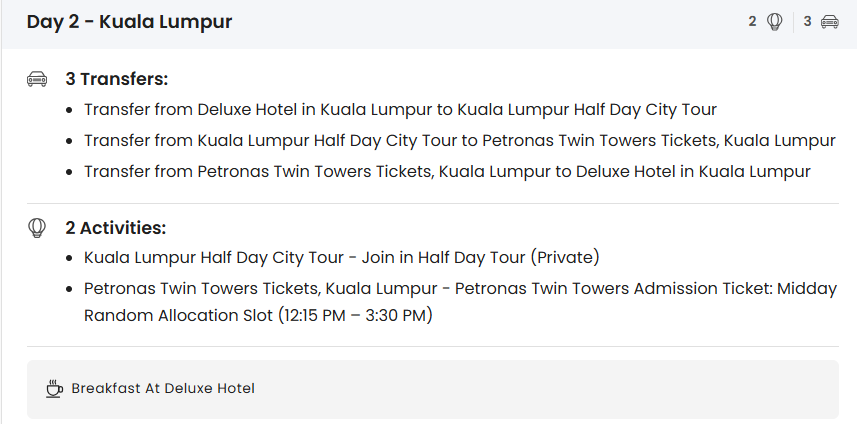Screen dimensions: 857x424
Task: Click the activity count number 2 in header
Action: (x=752, y=21)
